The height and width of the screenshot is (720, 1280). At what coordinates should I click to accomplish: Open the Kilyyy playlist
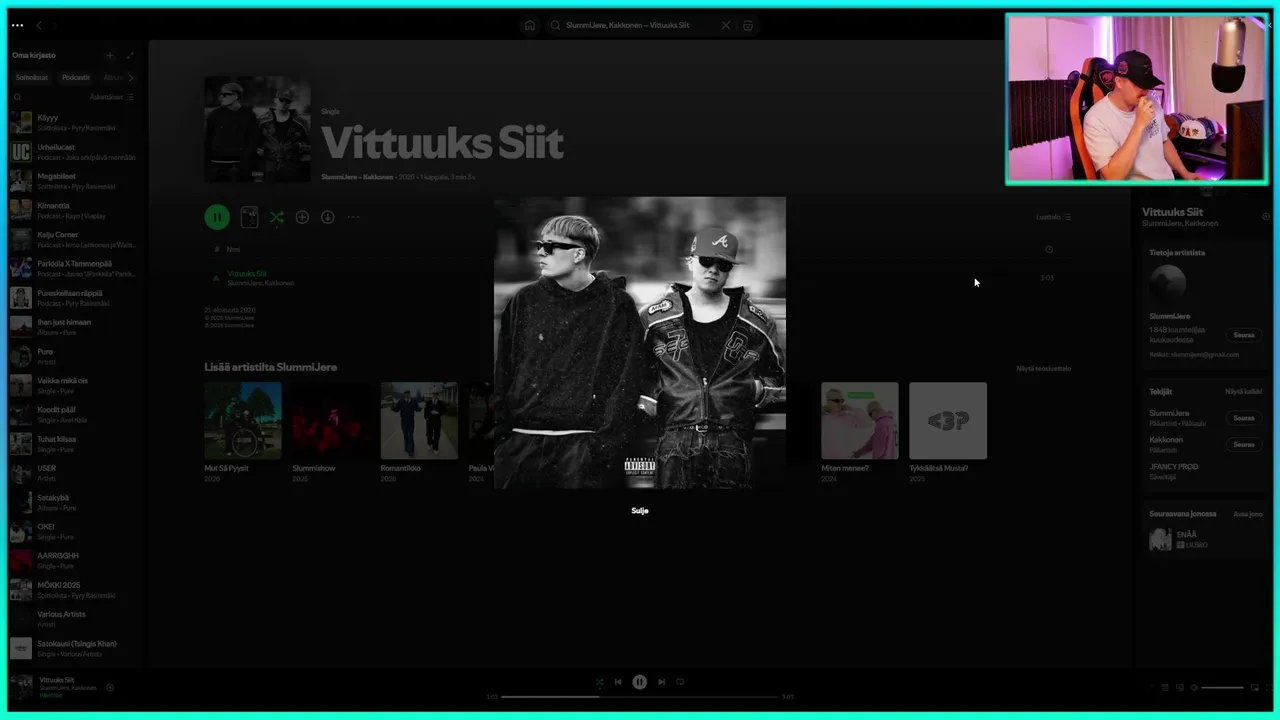pyautogui.click(x=74, y=122)
